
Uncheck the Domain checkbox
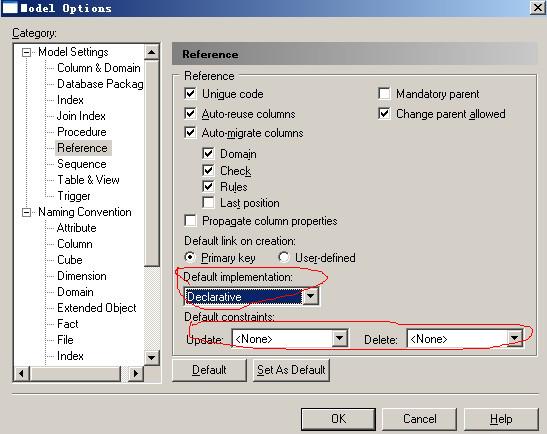click(x=208, y=154)
